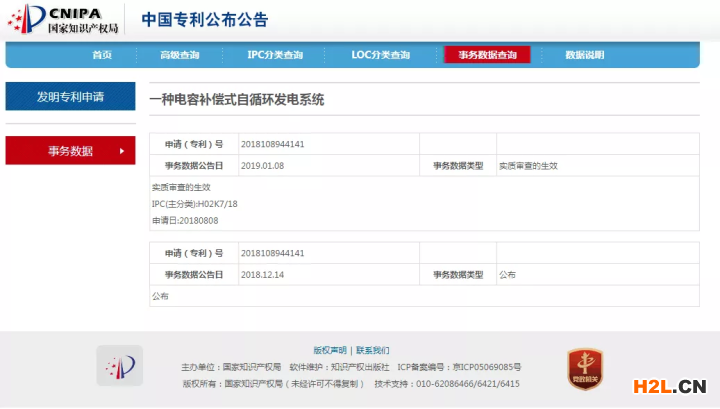
Task: Click the second record application number 2018108944141
Action: [x=273, y=253]
